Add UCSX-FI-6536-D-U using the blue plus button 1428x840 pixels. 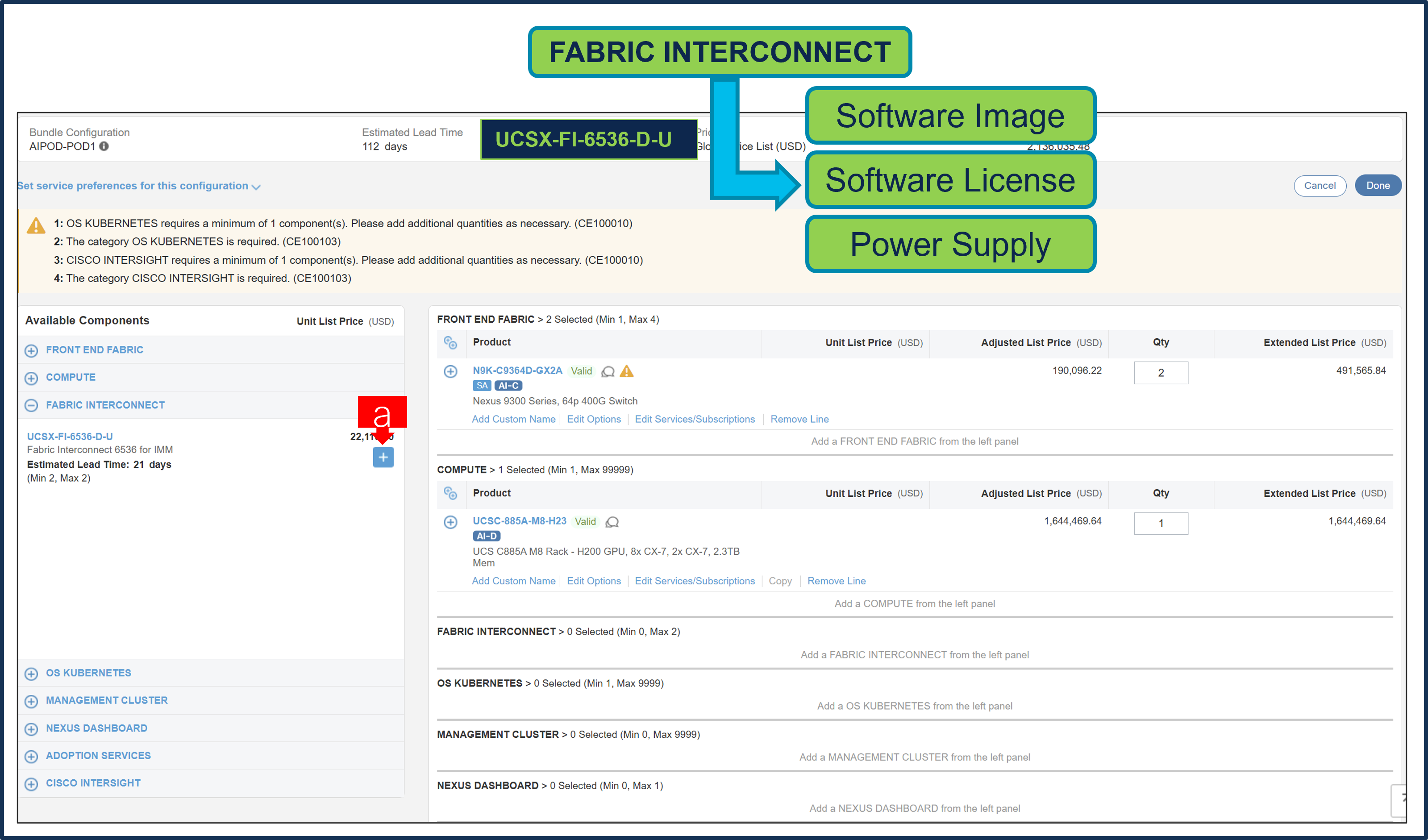coord(383,457)
